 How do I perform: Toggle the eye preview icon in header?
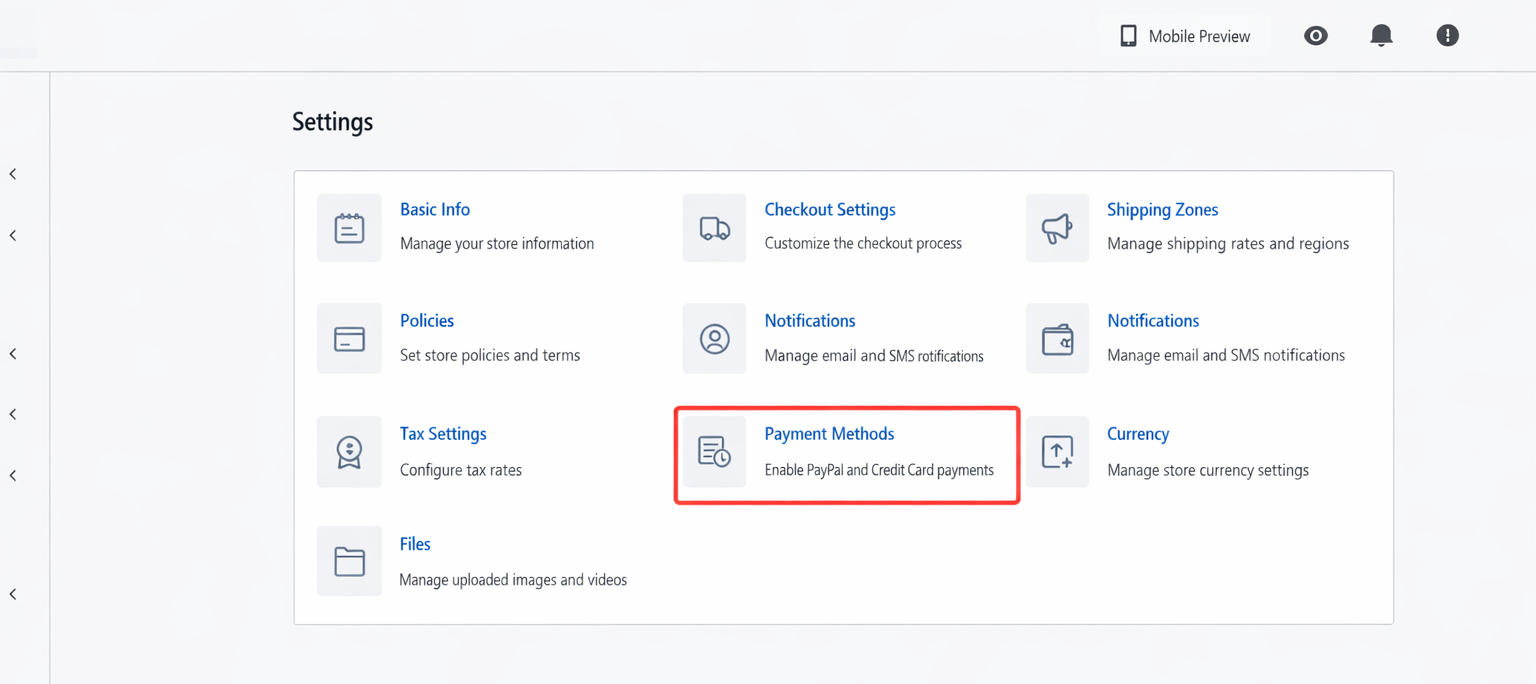tap(1316, 36)
